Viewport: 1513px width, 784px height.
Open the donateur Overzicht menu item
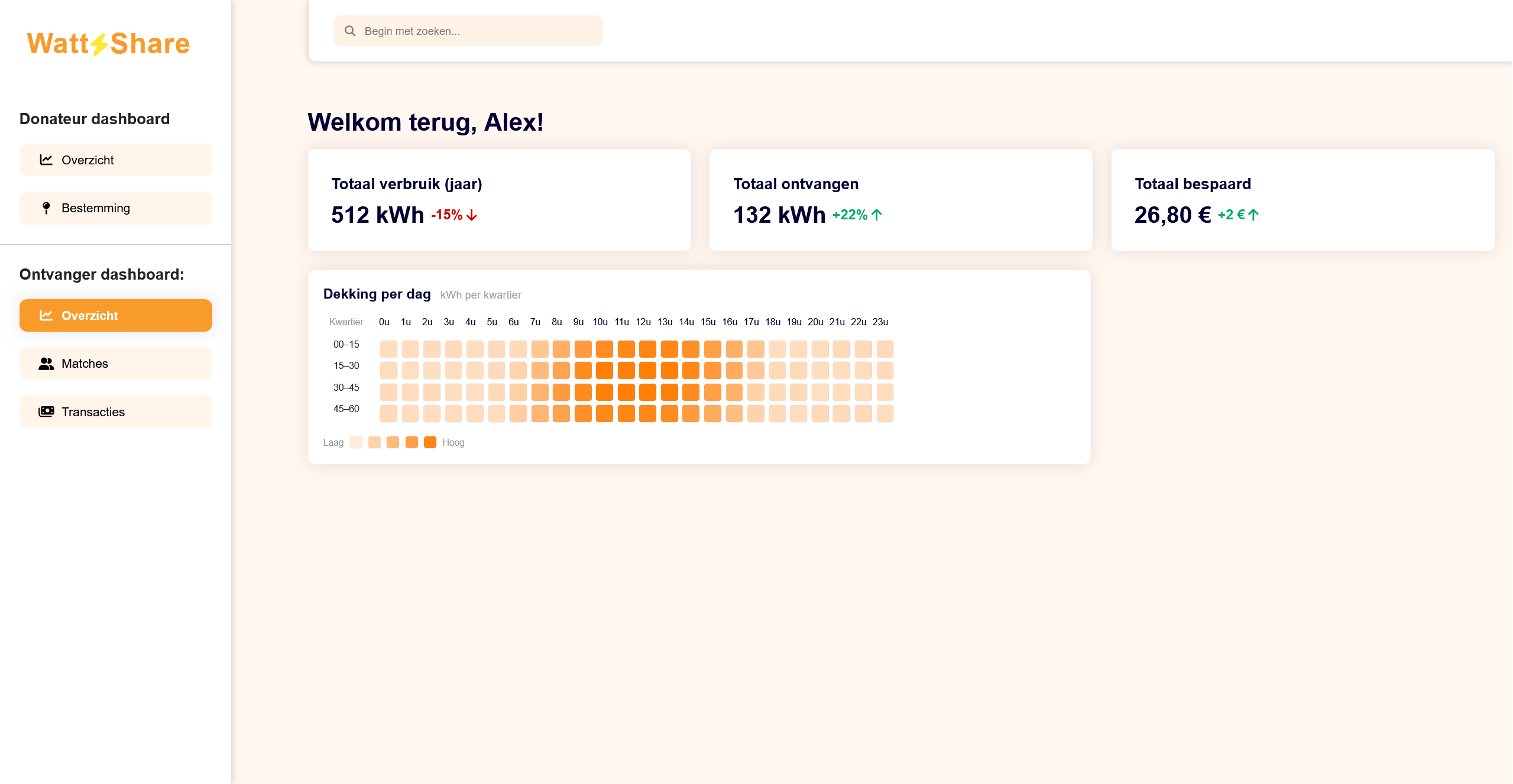click(x=116, y=160)
